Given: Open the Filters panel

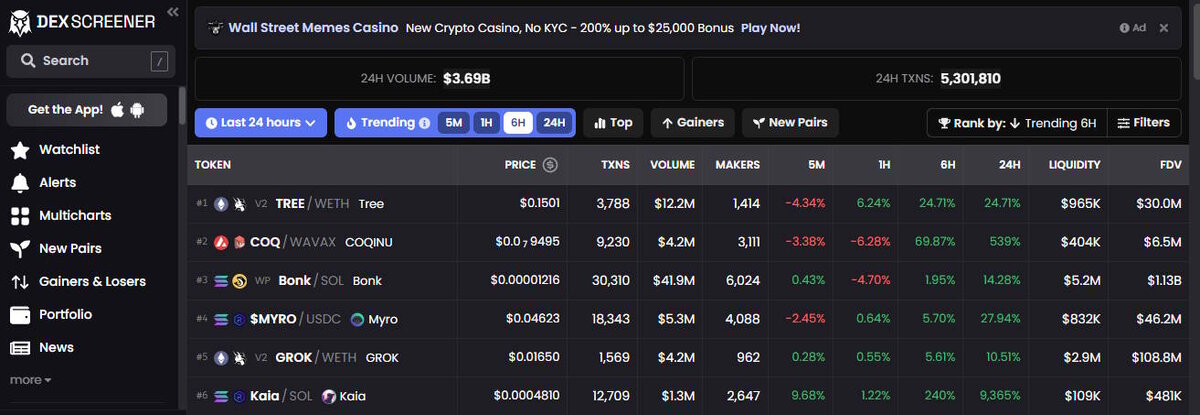Looking at the screenshot, I should 1143,123.
